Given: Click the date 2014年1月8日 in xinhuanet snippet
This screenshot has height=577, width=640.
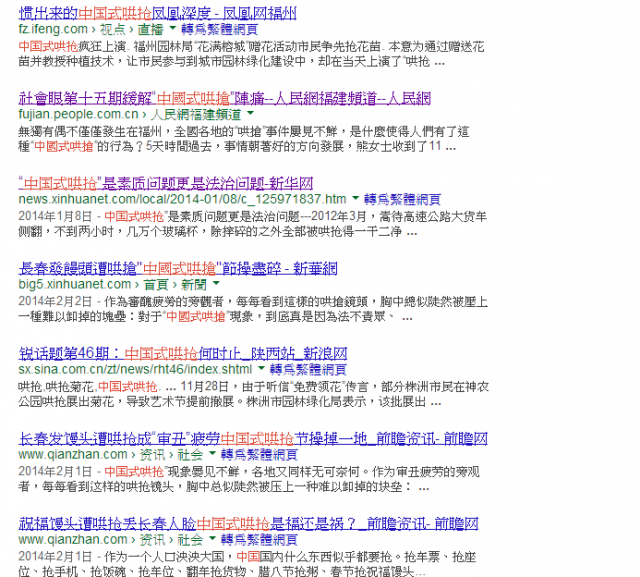Looking at the screenshot, I should pos(56,216).
